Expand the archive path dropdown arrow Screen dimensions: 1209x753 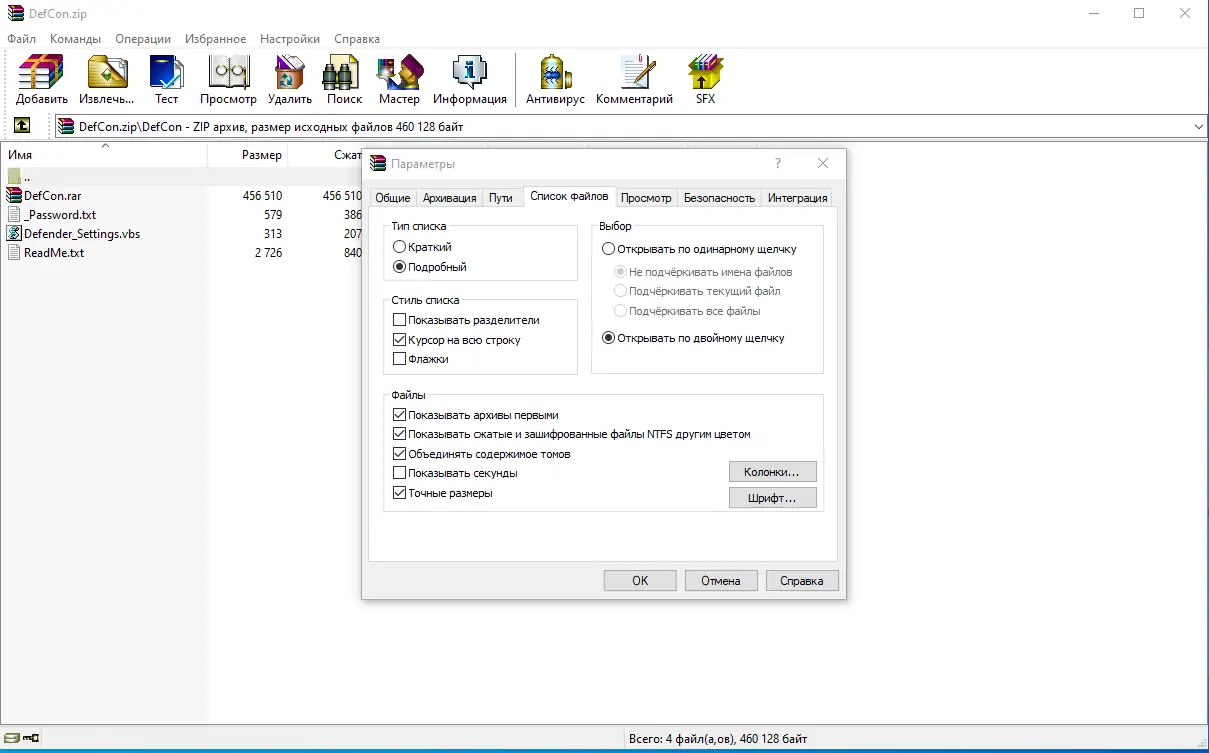pos(1199,127)
